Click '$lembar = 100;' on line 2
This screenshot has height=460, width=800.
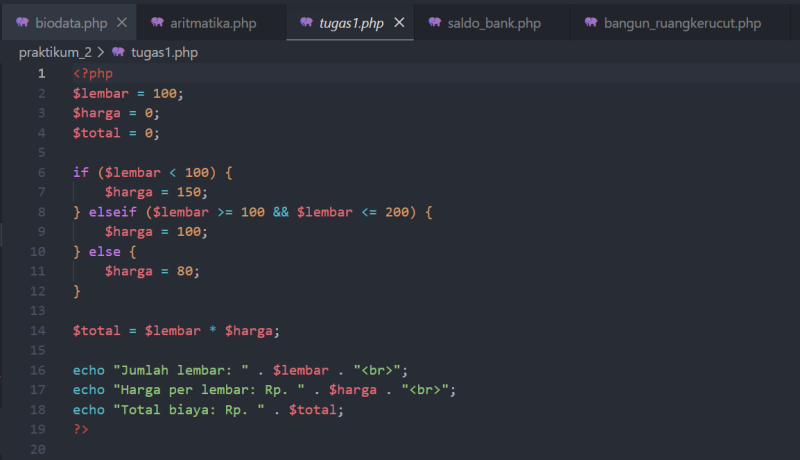point(128,93)
